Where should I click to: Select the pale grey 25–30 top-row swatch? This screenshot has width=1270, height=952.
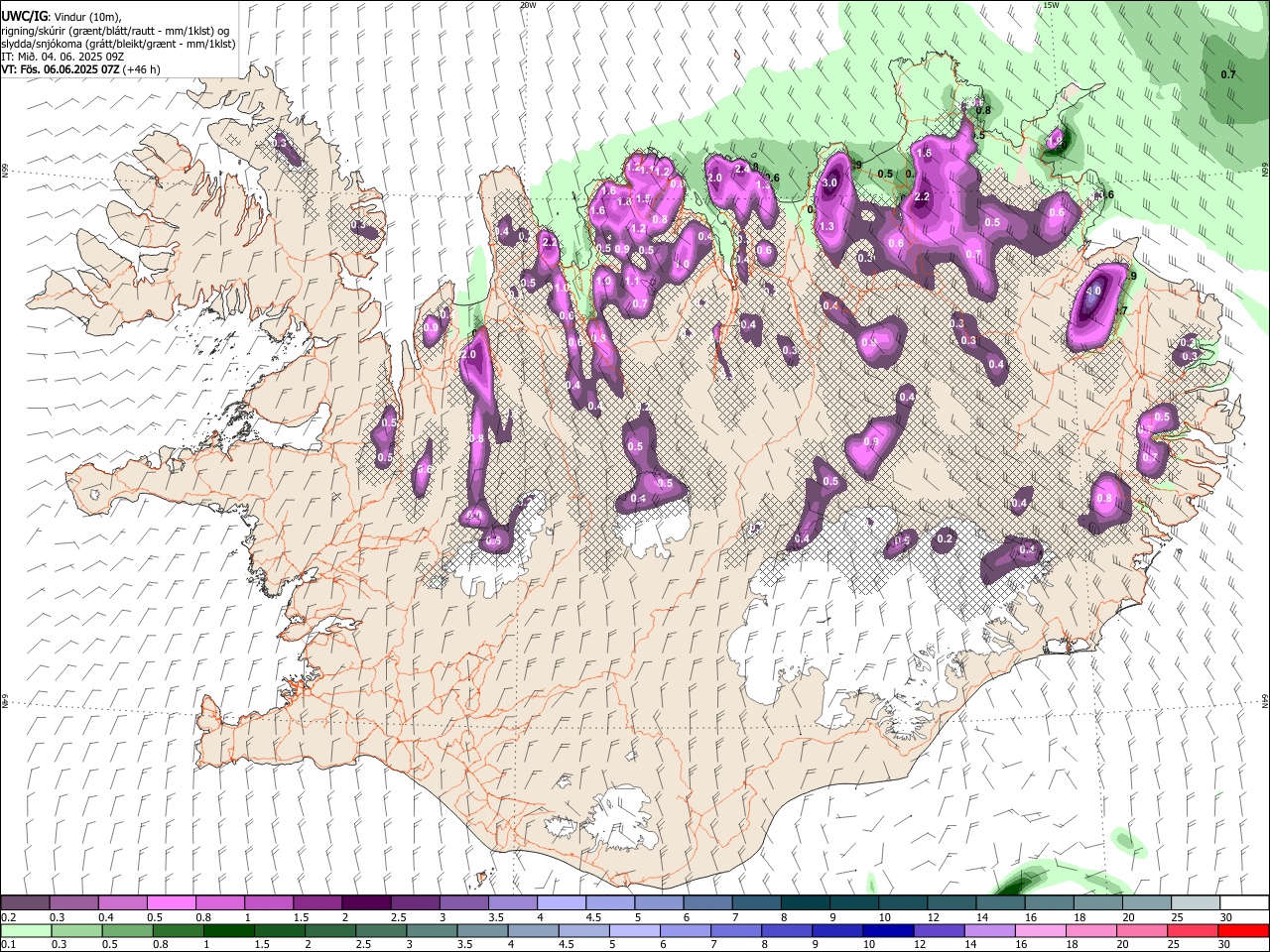1196,903
